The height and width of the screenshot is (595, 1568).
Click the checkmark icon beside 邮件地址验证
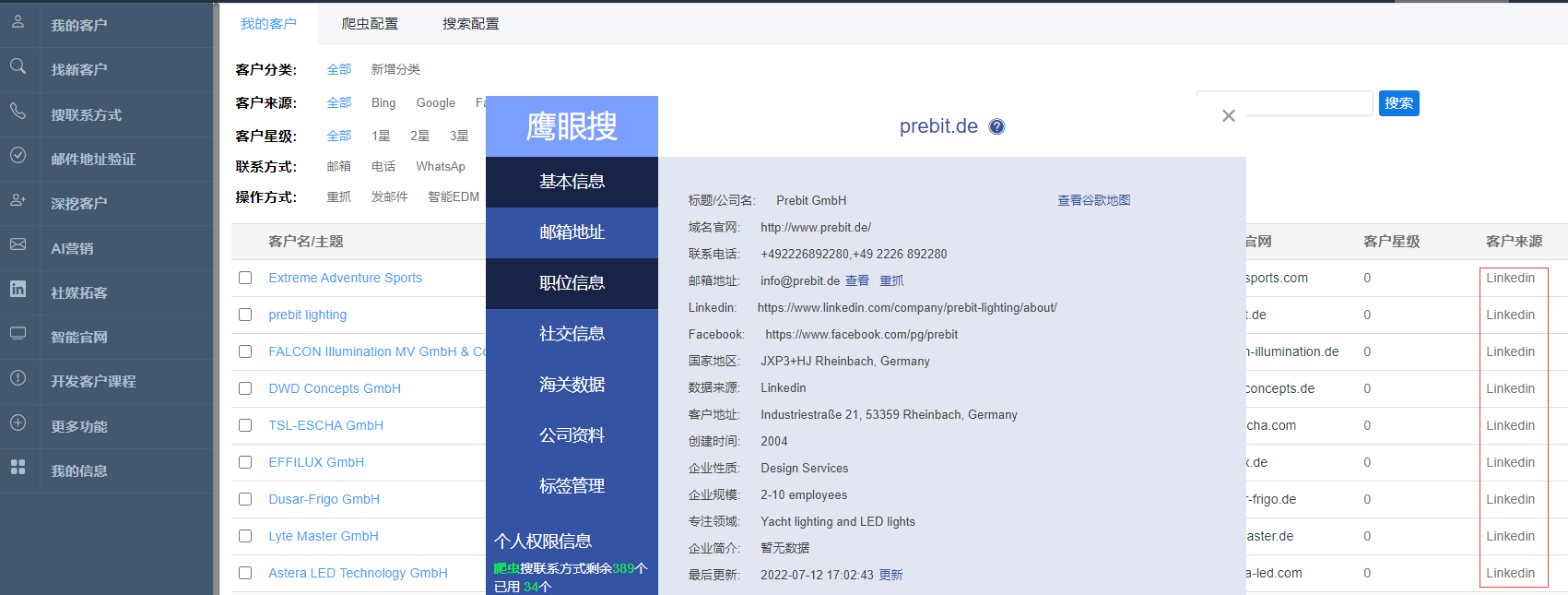tap(18, 155)
